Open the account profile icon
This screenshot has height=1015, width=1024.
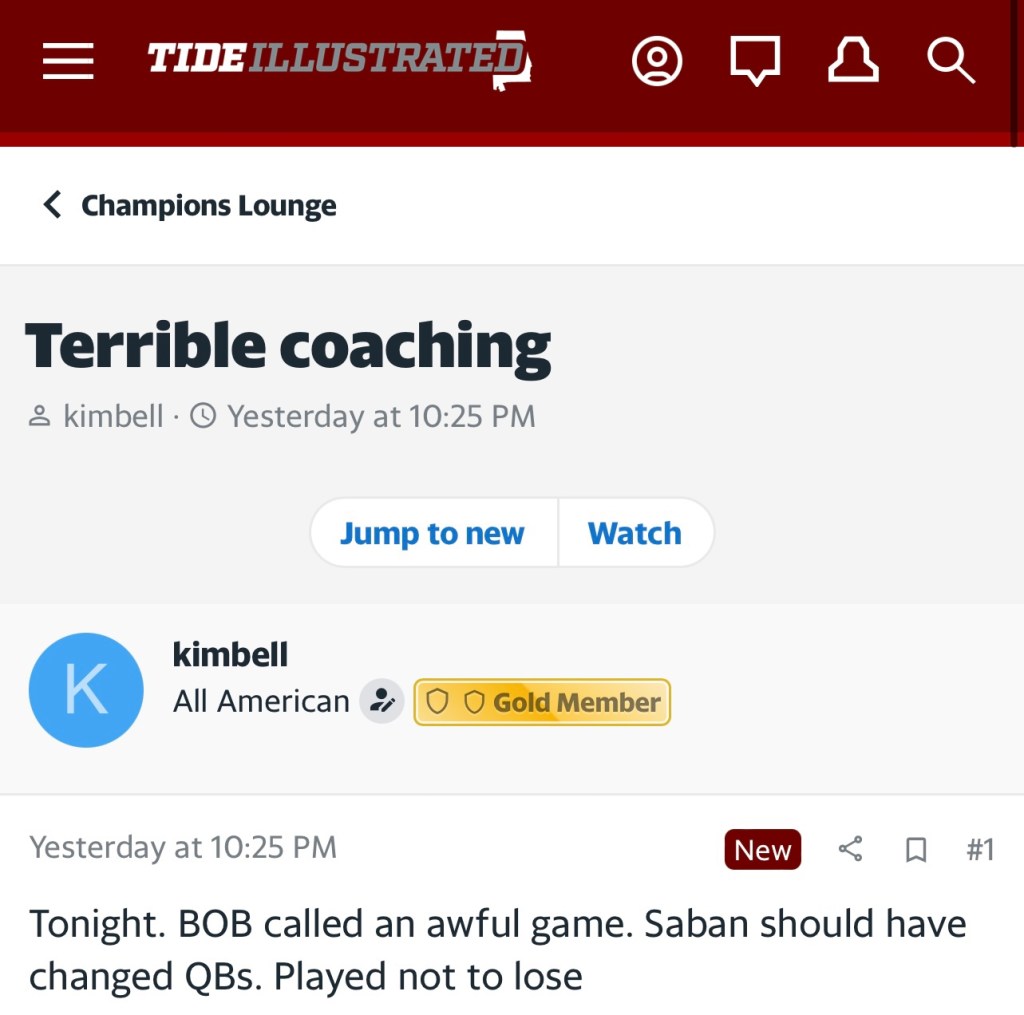click(657, 61)
